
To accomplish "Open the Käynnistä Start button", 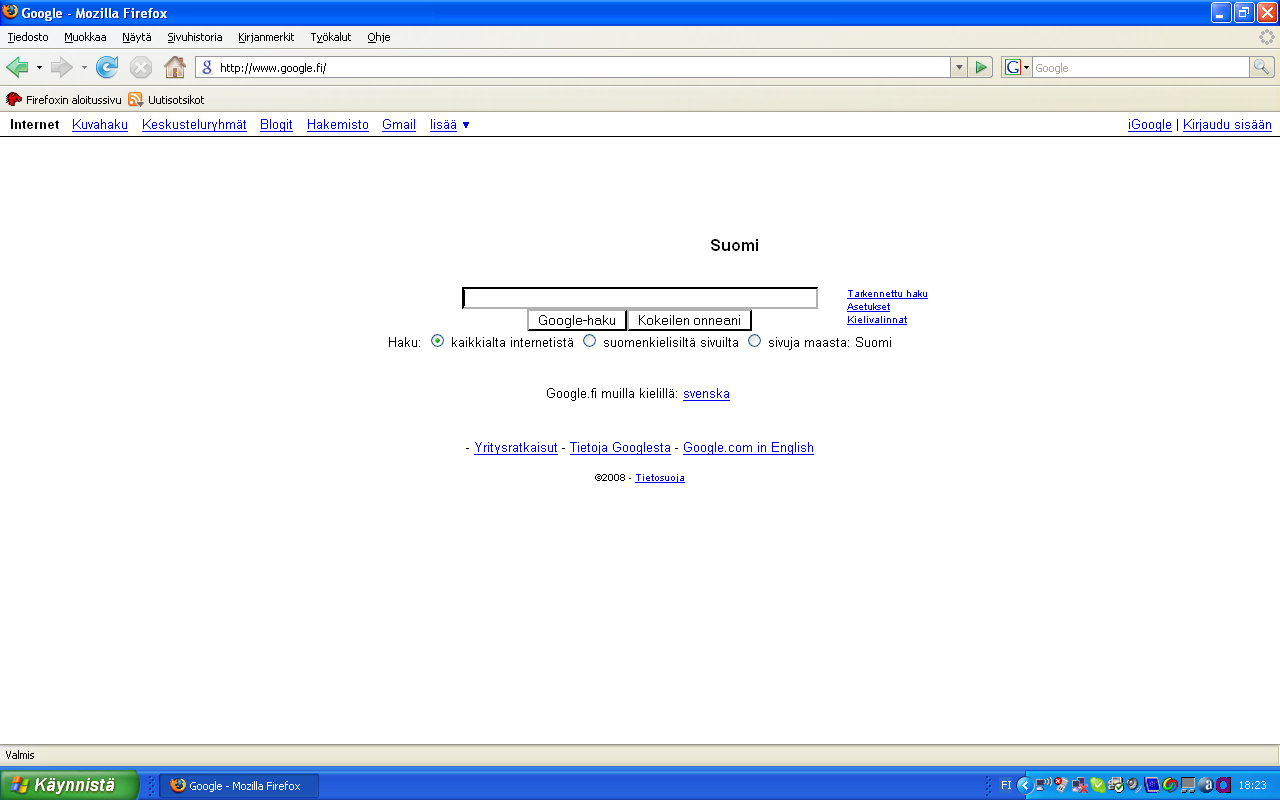I will [x=70, y=785].
